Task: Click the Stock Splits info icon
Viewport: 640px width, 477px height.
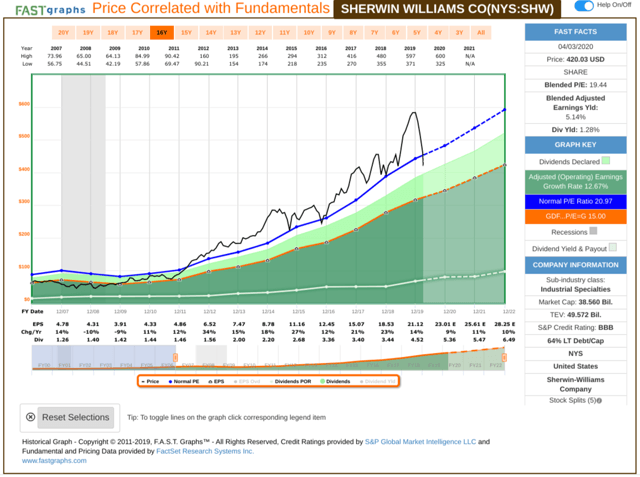Action: [599, 401]
